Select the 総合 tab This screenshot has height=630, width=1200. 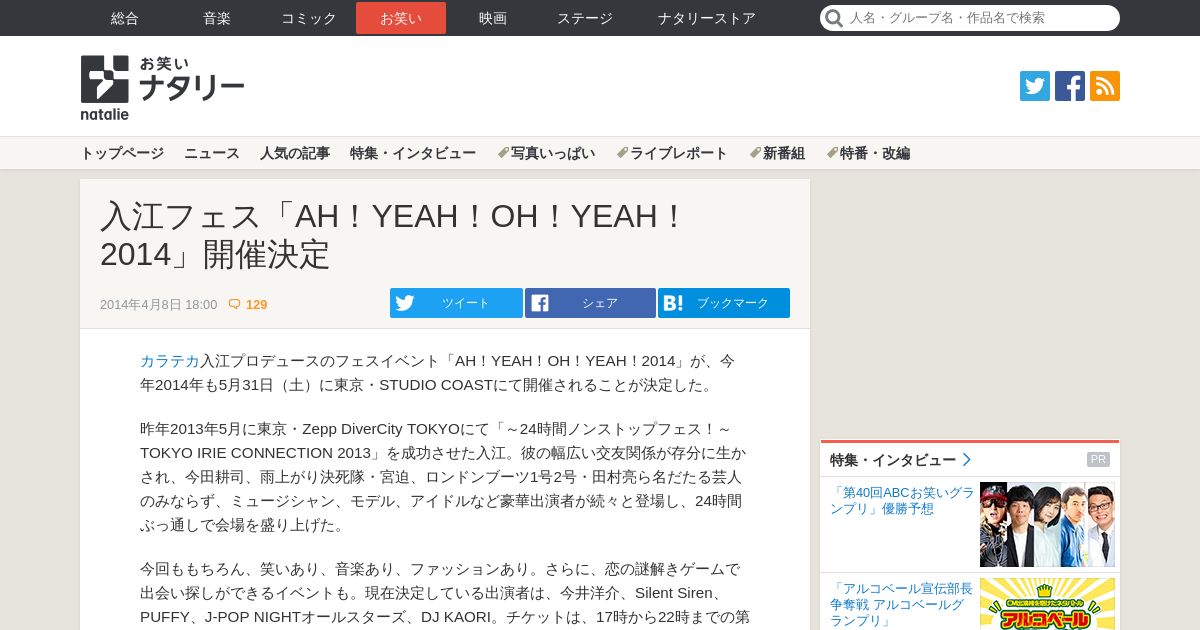[125, 18]
